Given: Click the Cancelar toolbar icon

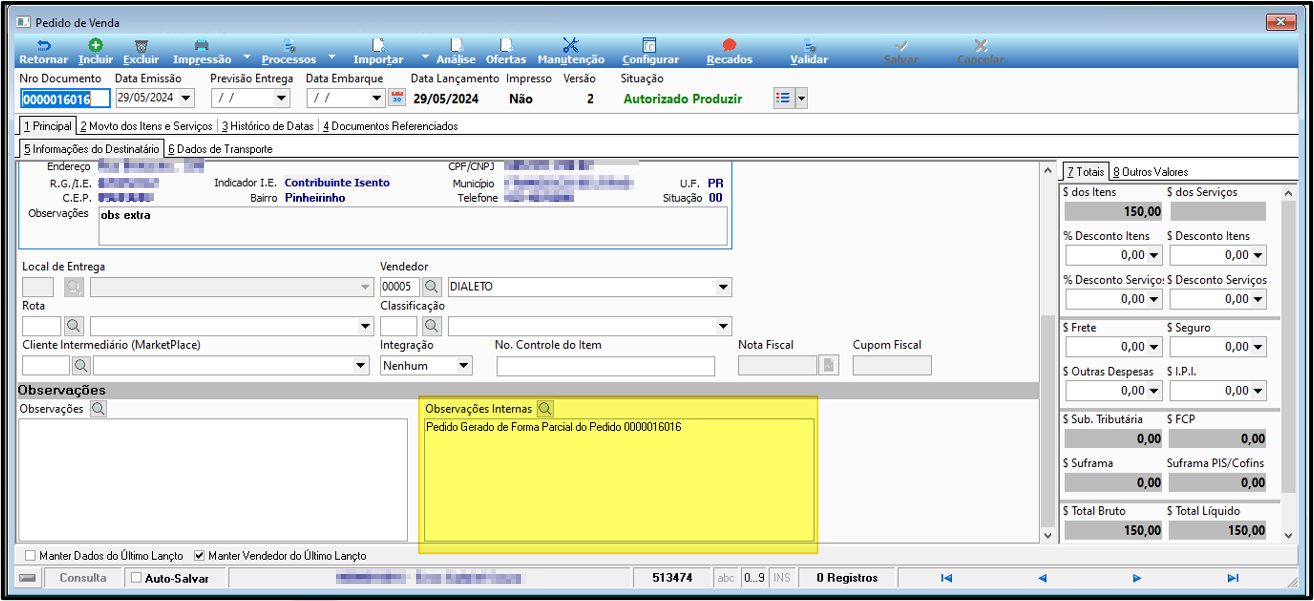Looking at the screenshot, I should coord(981,45).
